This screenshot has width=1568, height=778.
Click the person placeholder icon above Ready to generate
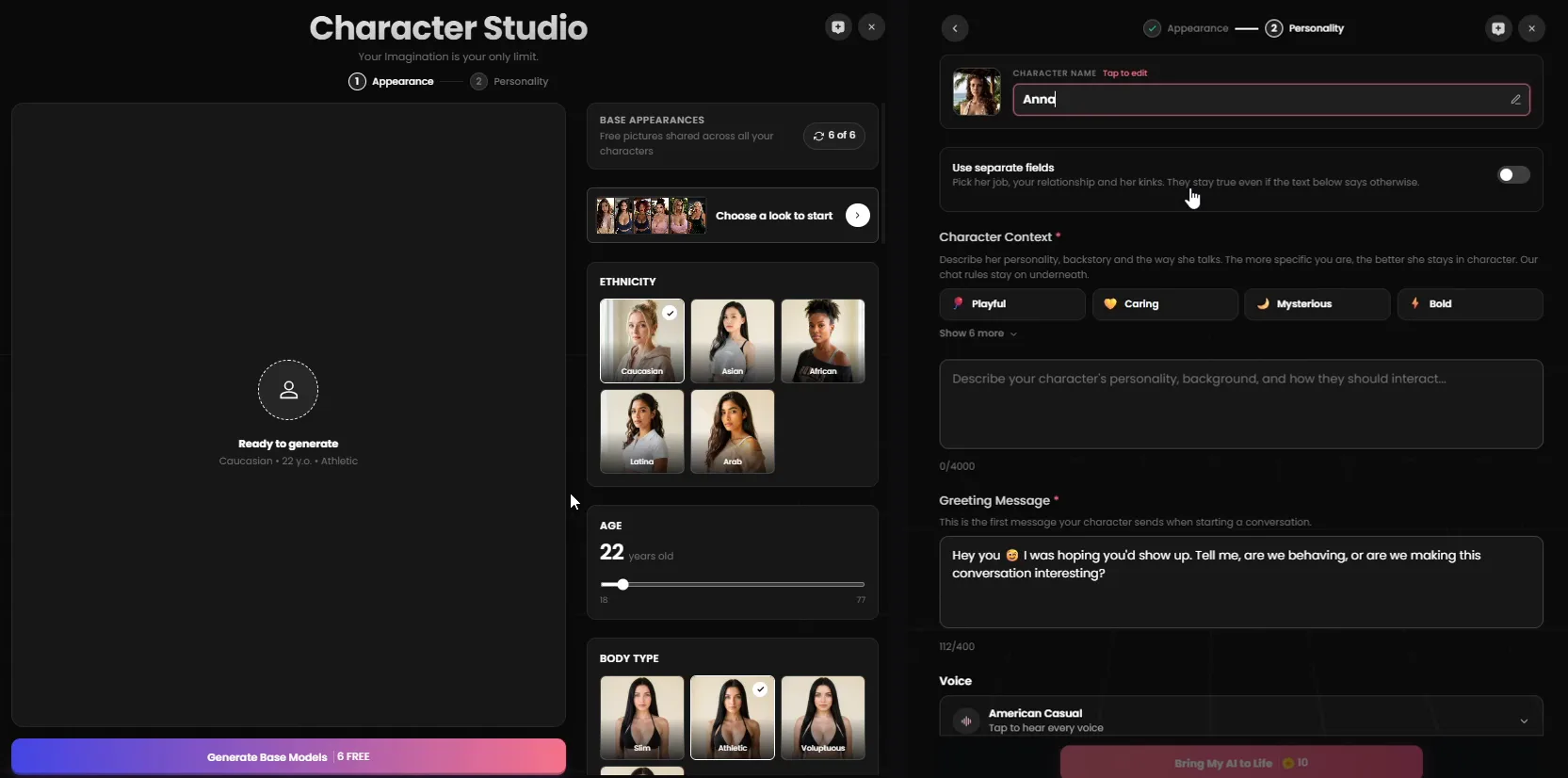coord(288,390)
